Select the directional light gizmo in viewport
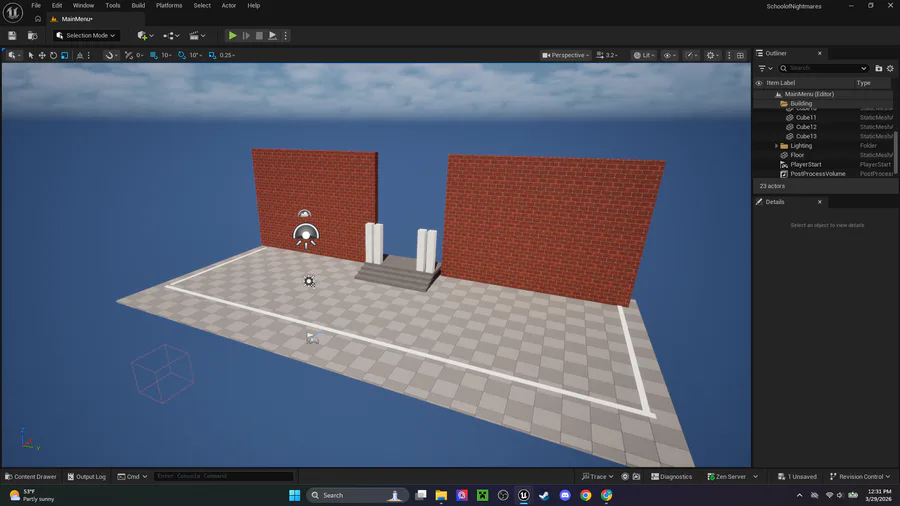The image size is (900, 506). point(306,235)
